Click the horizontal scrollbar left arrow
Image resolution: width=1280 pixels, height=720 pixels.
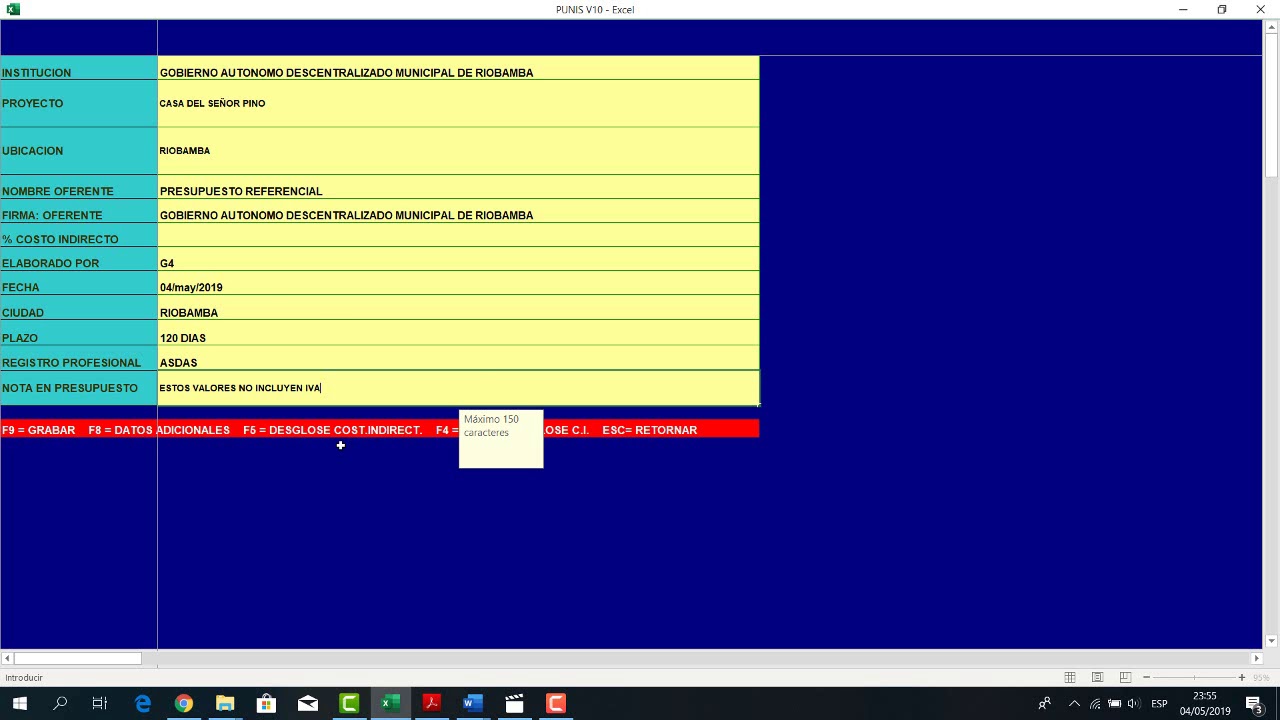pos(6,658)
